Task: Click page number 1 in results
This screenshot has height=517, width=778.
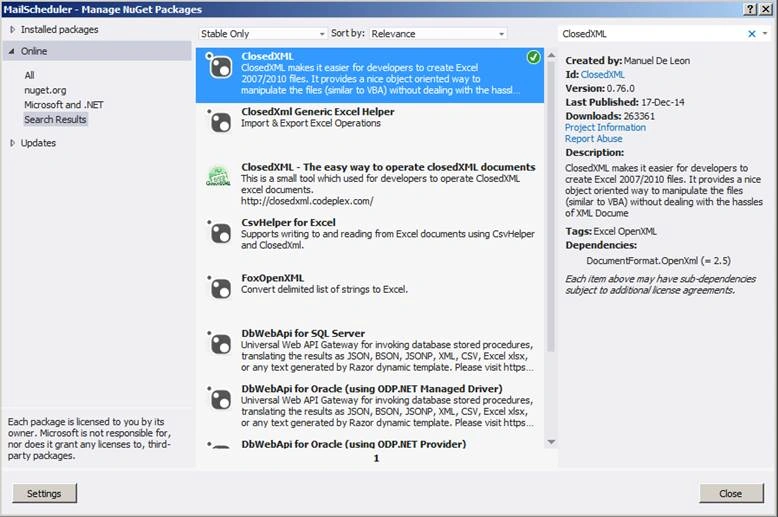Action: point(376,458)
